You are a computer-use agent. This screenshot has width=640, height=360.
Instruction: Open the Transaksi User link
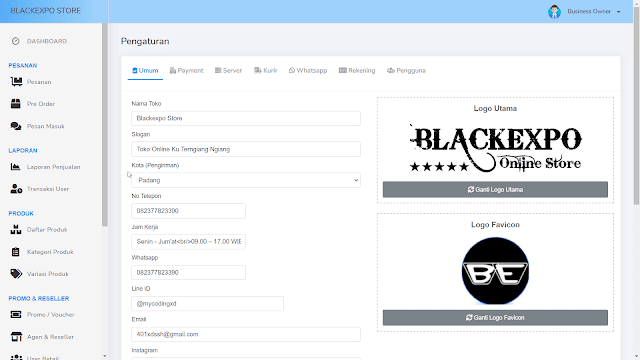(48, 189)
